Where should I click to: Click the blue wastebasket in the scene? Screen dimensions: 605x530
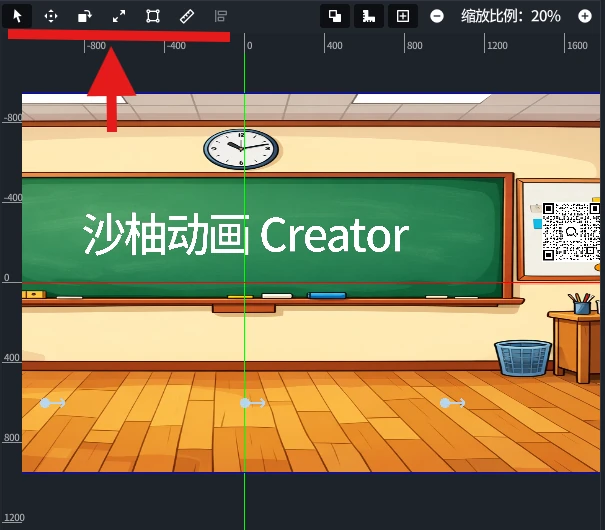pos(523,358)
